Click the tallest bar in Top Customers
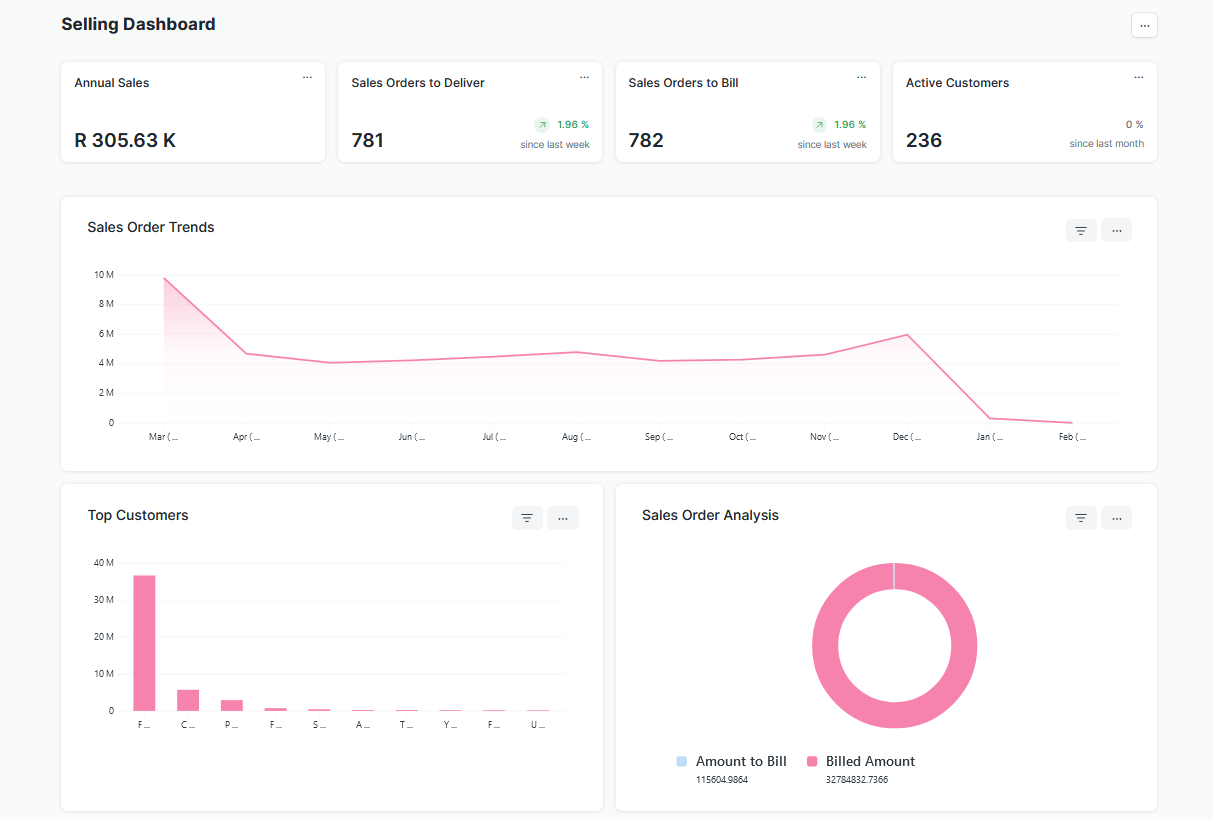 [x=144, y=642]
